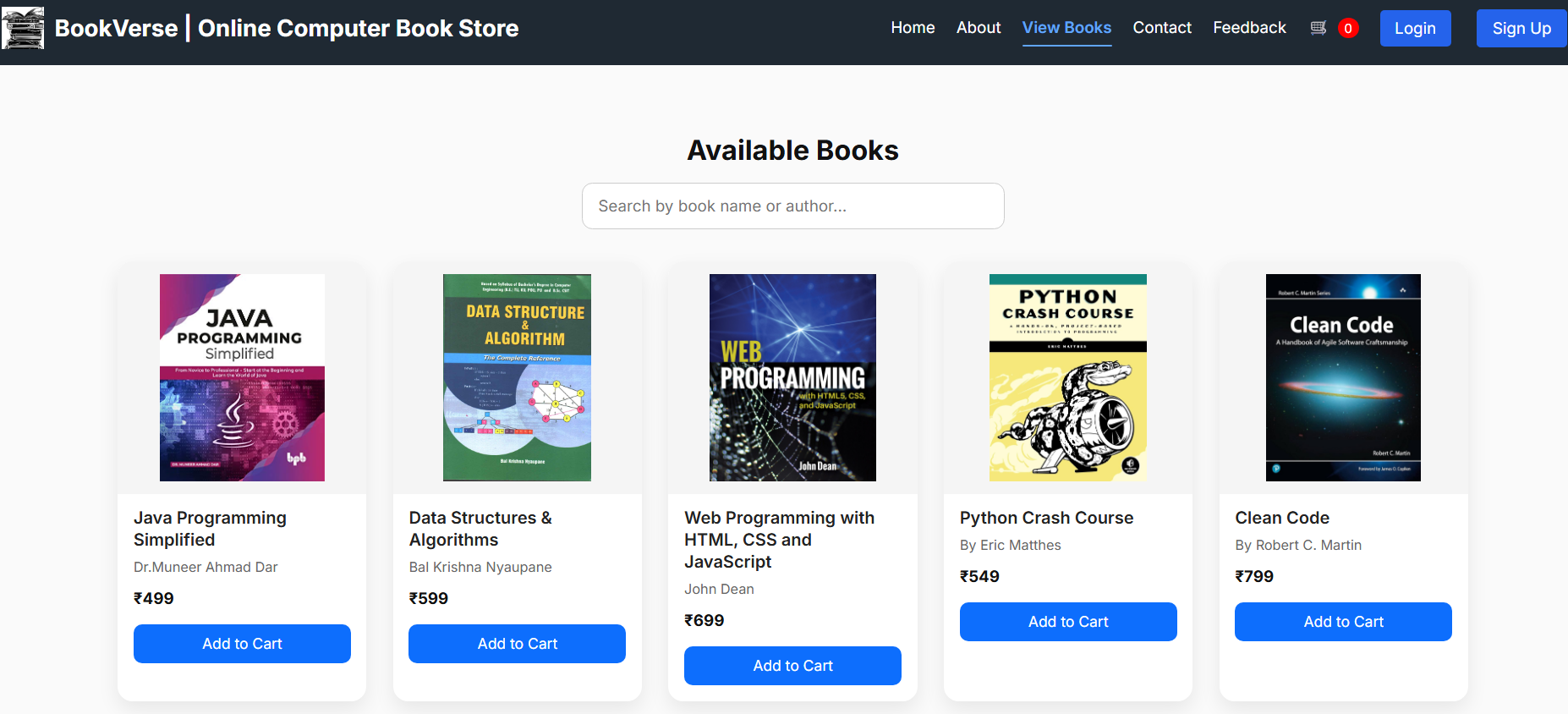Screen dimensions: 1568x714
Task: Focus the book search field
Action: 792,206
